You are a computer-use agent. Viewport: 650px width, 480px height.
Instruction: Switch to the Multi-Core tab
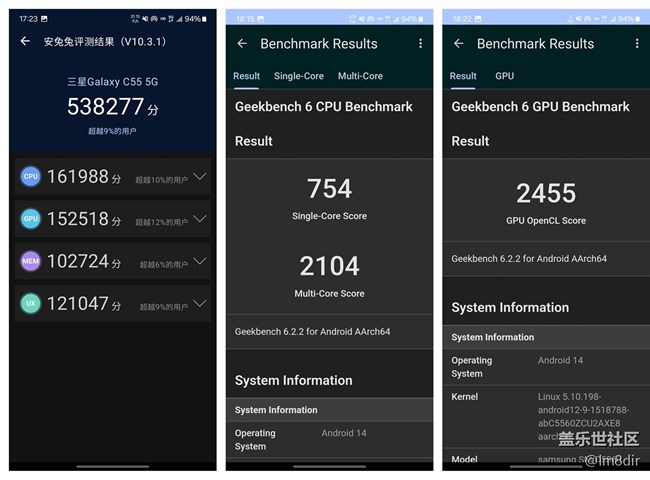tap(360, 76)
